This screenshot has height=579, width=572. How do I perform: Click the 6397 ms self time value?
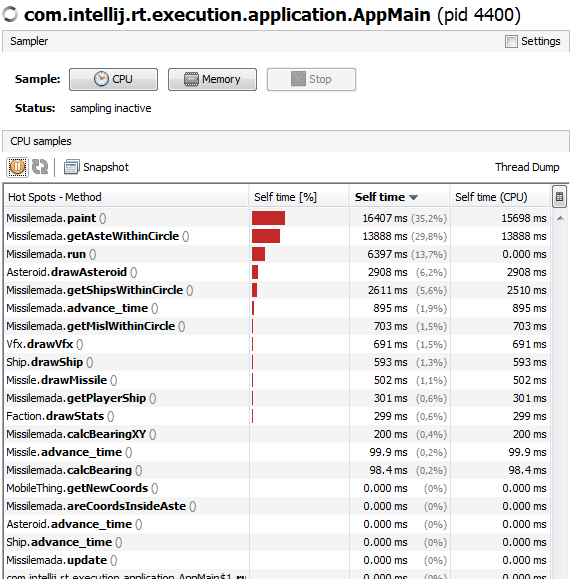(x=387, y=254)
